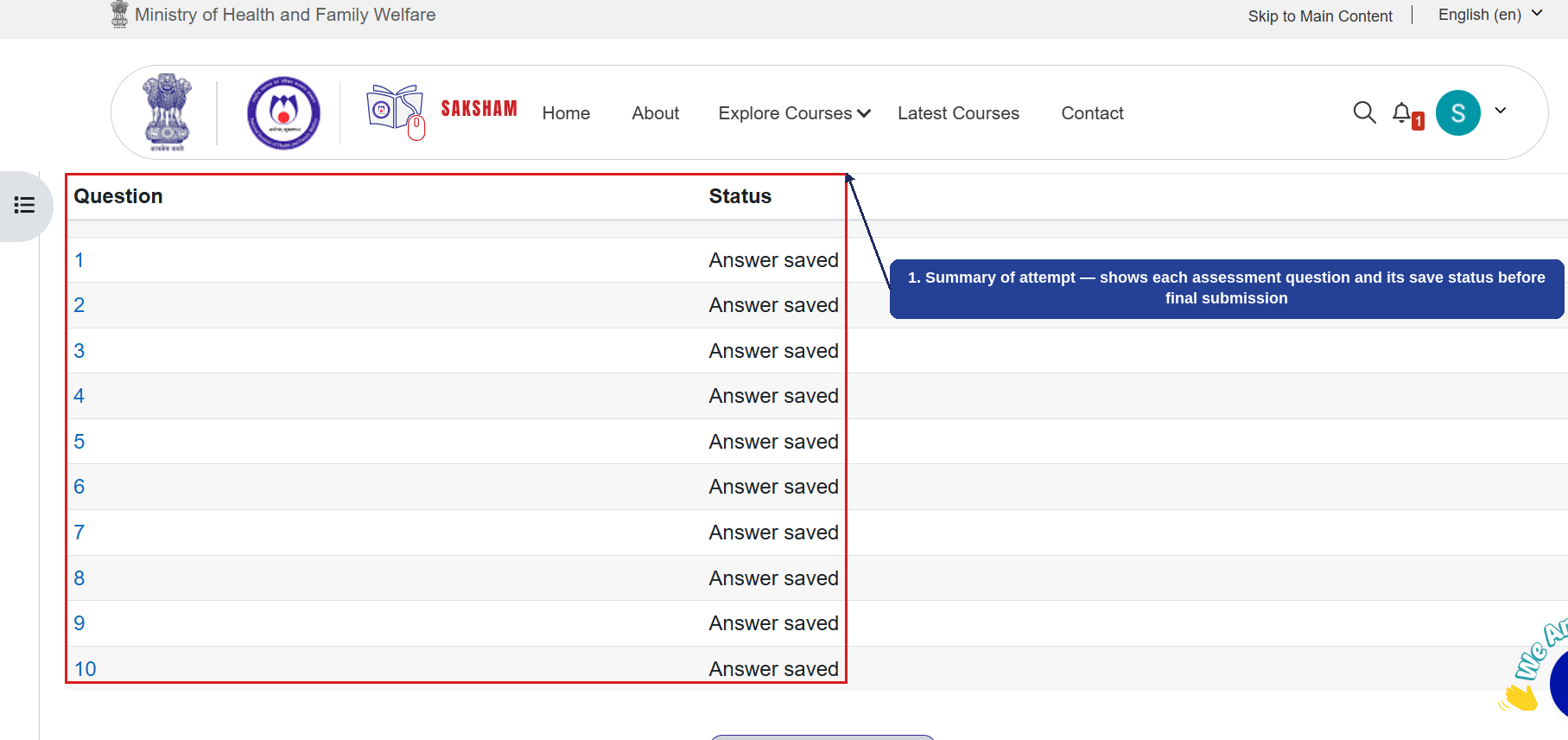Open the English (en) language dropdown

tap(1490, 15)
